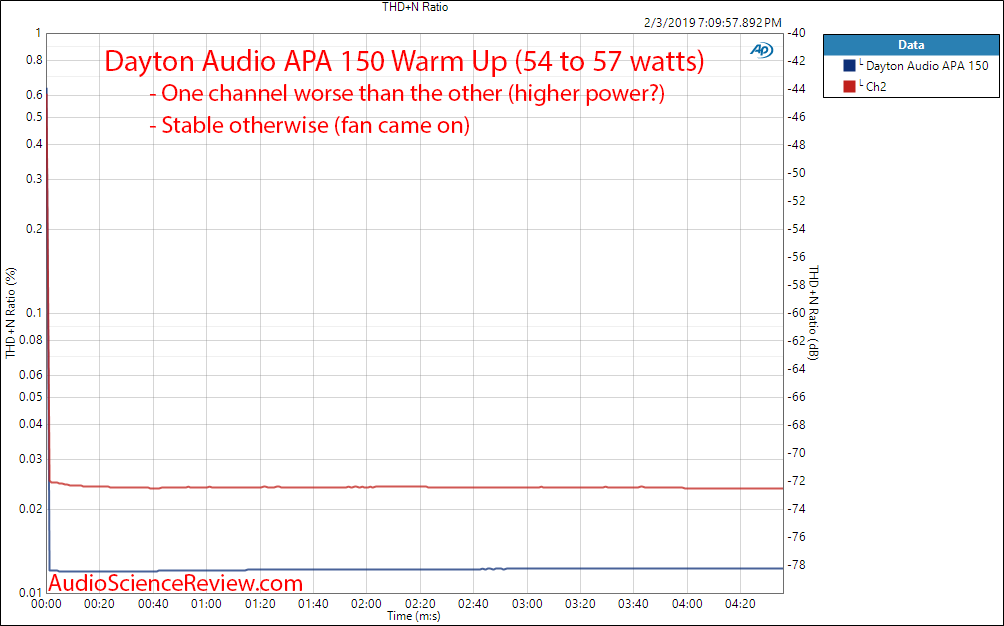Select the 0.2 percent axis tick
Viewport: 1004px width, 626px height.
[x=34, y=229]
